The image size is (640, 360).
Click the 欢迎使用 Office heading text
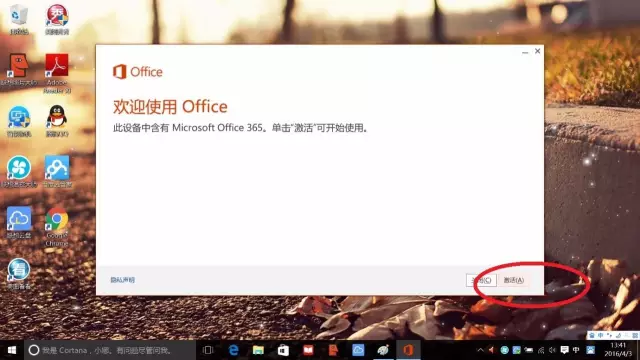click(170, 107)
